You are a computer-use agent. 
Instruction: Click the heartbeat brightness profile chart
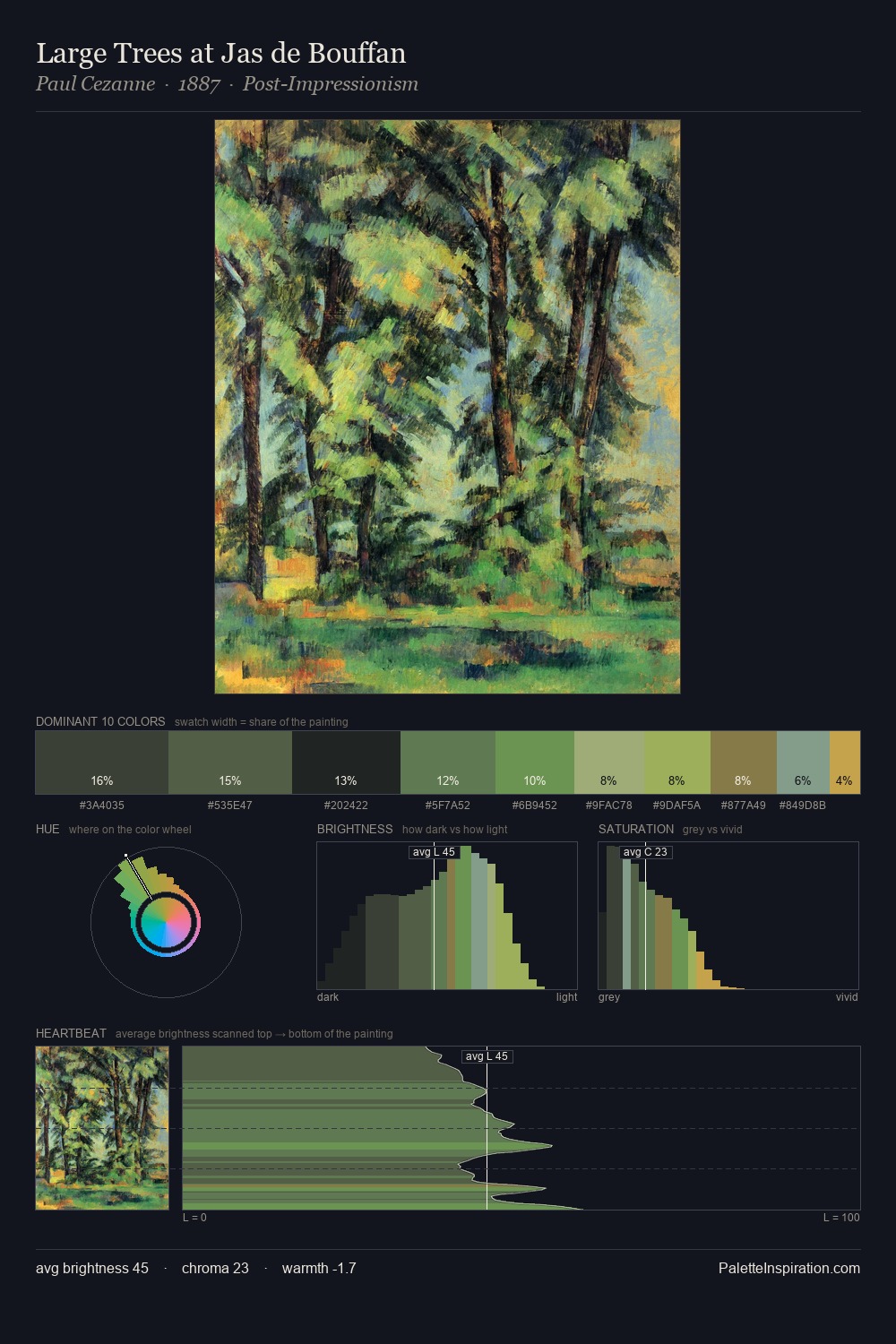[521, 1128]
